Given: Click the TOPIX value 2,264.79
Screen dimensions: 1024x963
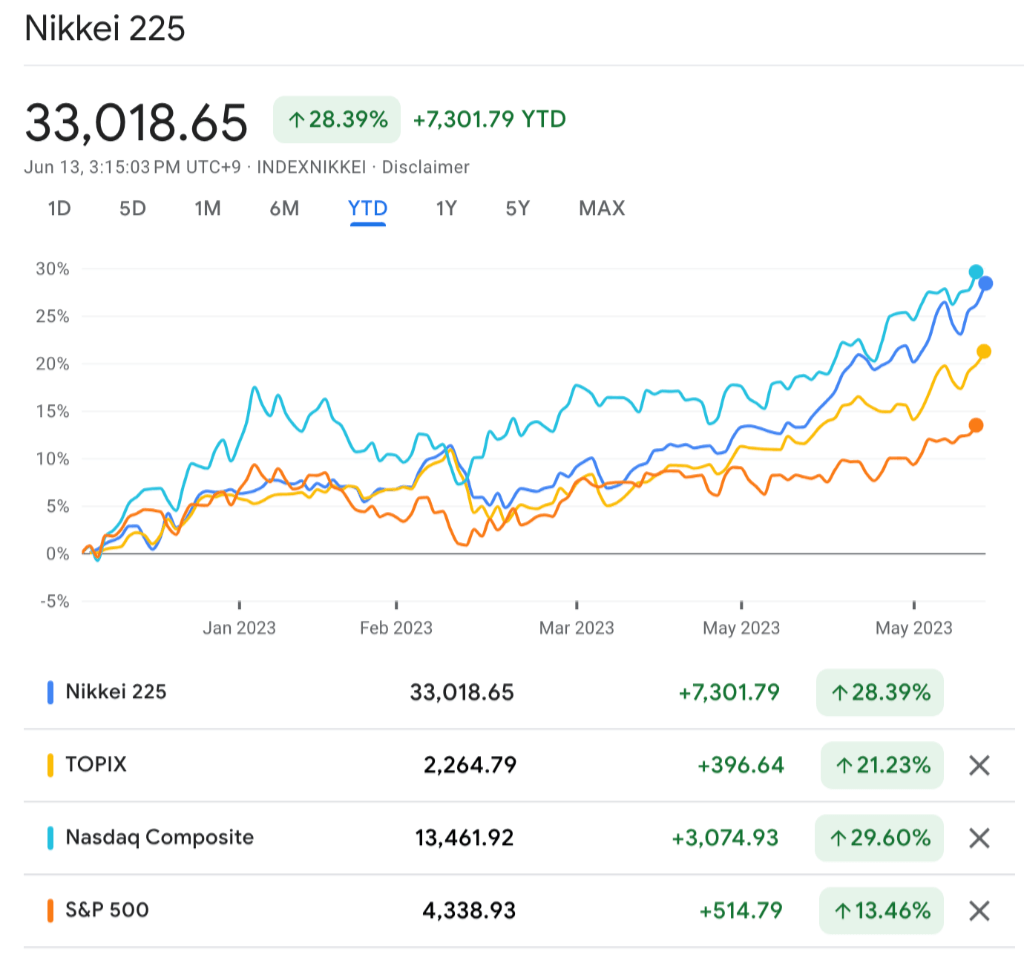Looking at the screenshot, I should pyautogui.click(x=470, y=765).
